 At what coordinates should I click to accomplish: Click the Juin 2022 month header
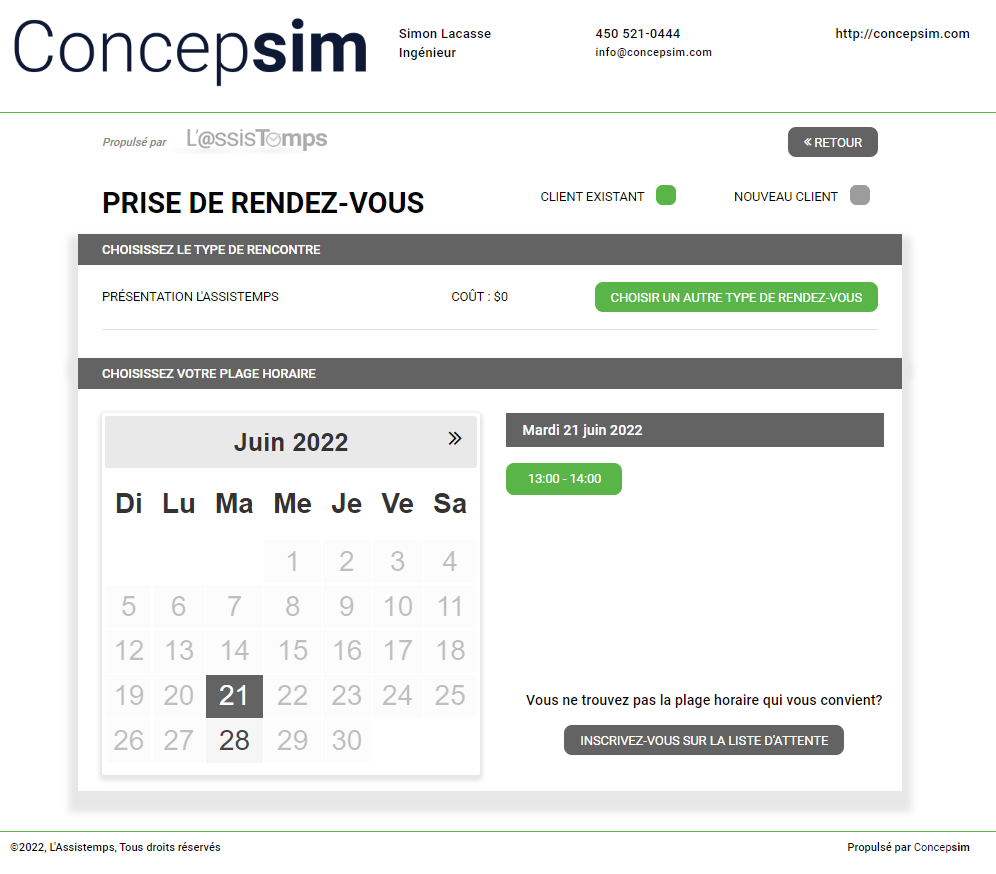click(291, 442)
